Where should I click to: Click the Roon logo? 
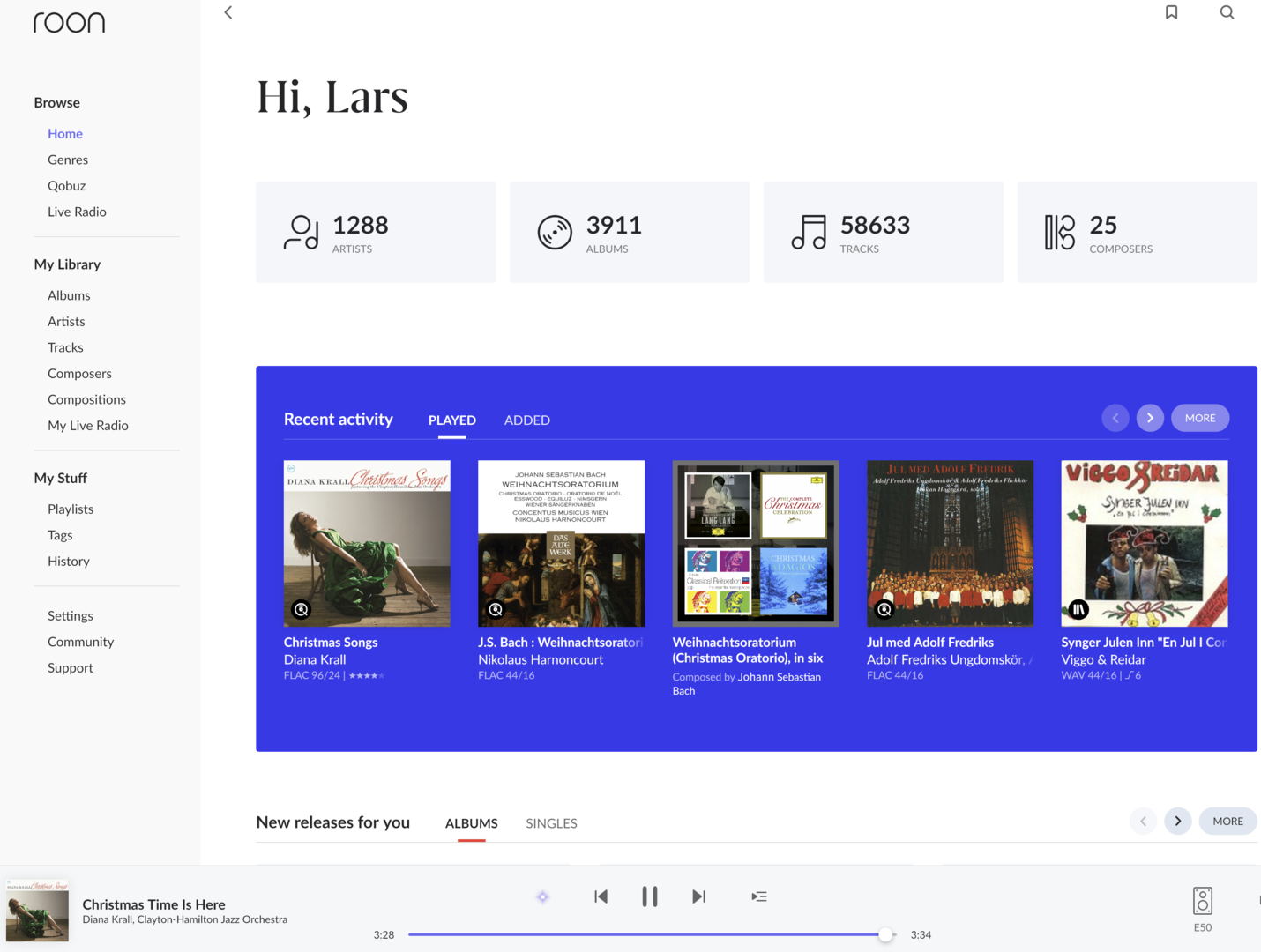click(x=69, y=22)
